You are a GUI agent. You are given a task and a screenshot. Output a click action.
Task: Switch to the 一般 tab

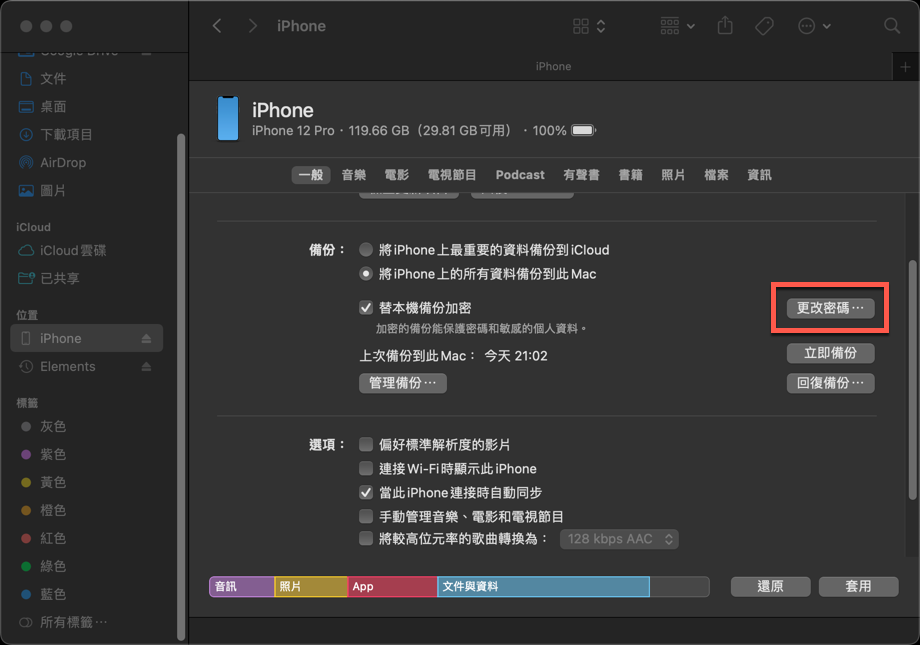[x=311, y=175]
